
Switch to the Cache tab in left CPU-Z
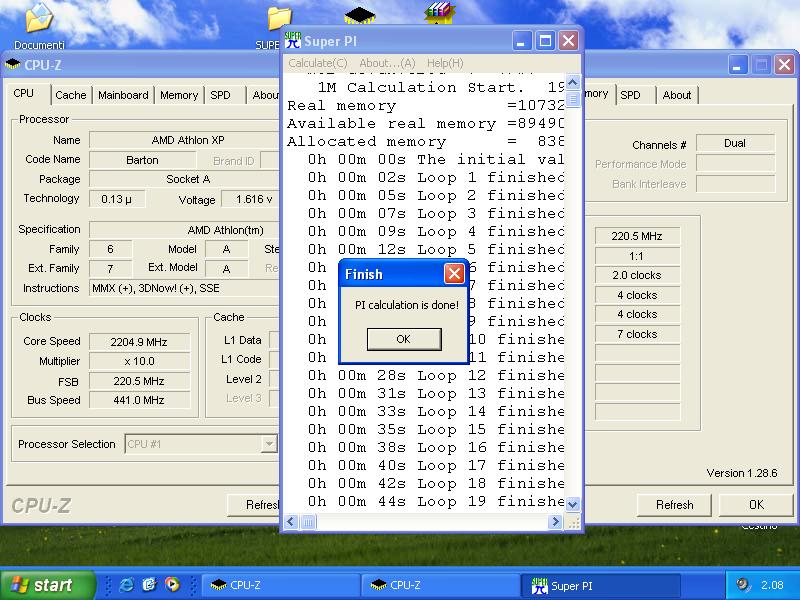pyautogui.click(x=71, y=95)
